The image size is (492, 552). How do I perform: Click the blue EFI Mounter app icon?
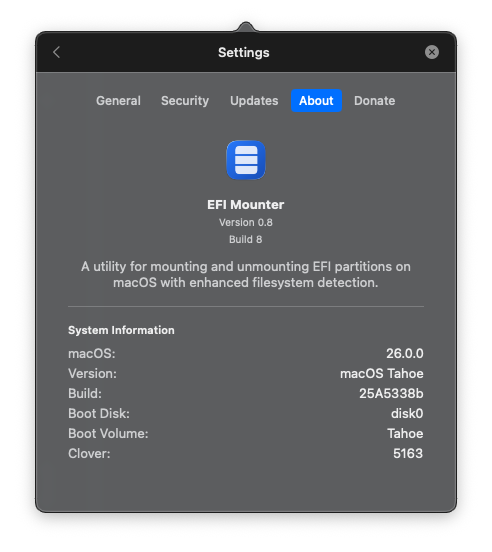point(246,160)
